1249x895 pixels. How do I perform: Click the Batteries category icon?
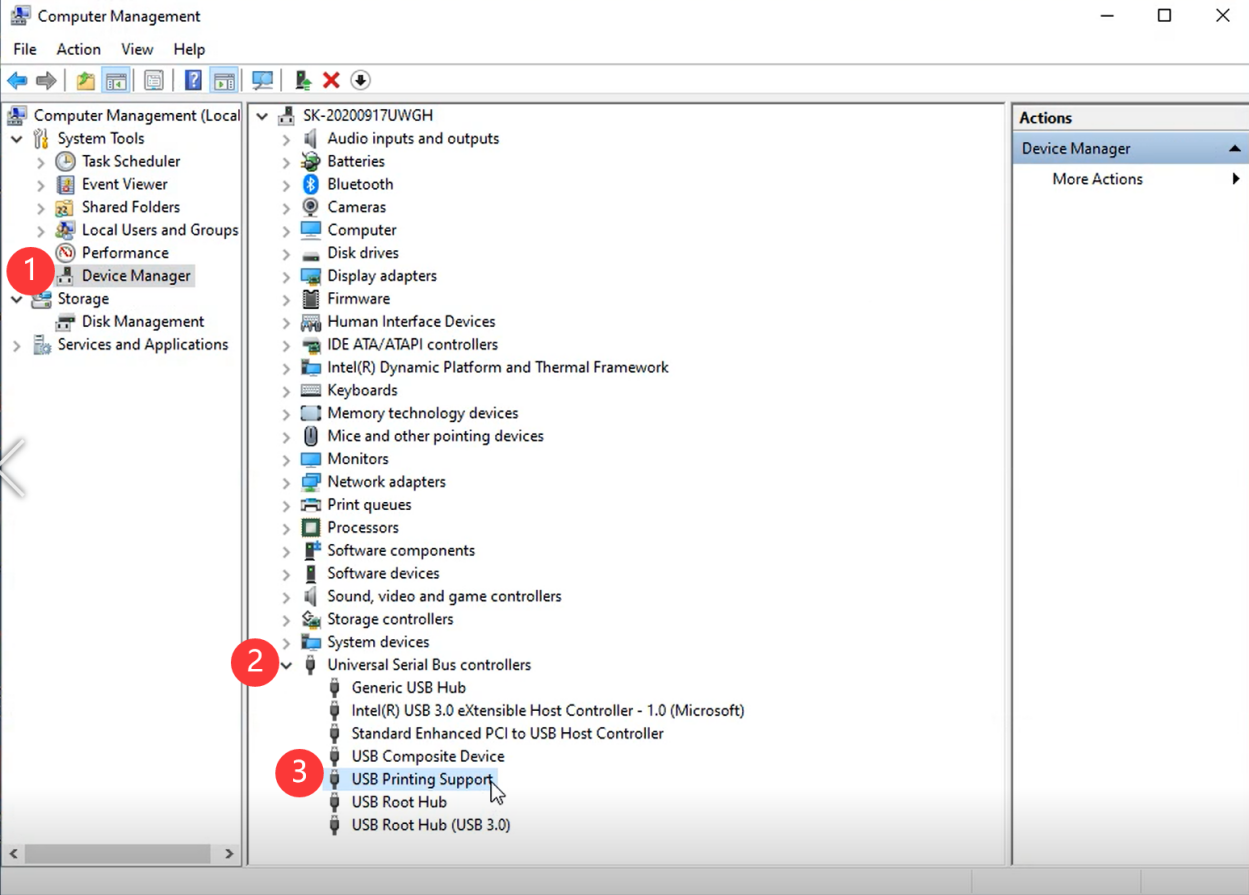click(311, 161)
